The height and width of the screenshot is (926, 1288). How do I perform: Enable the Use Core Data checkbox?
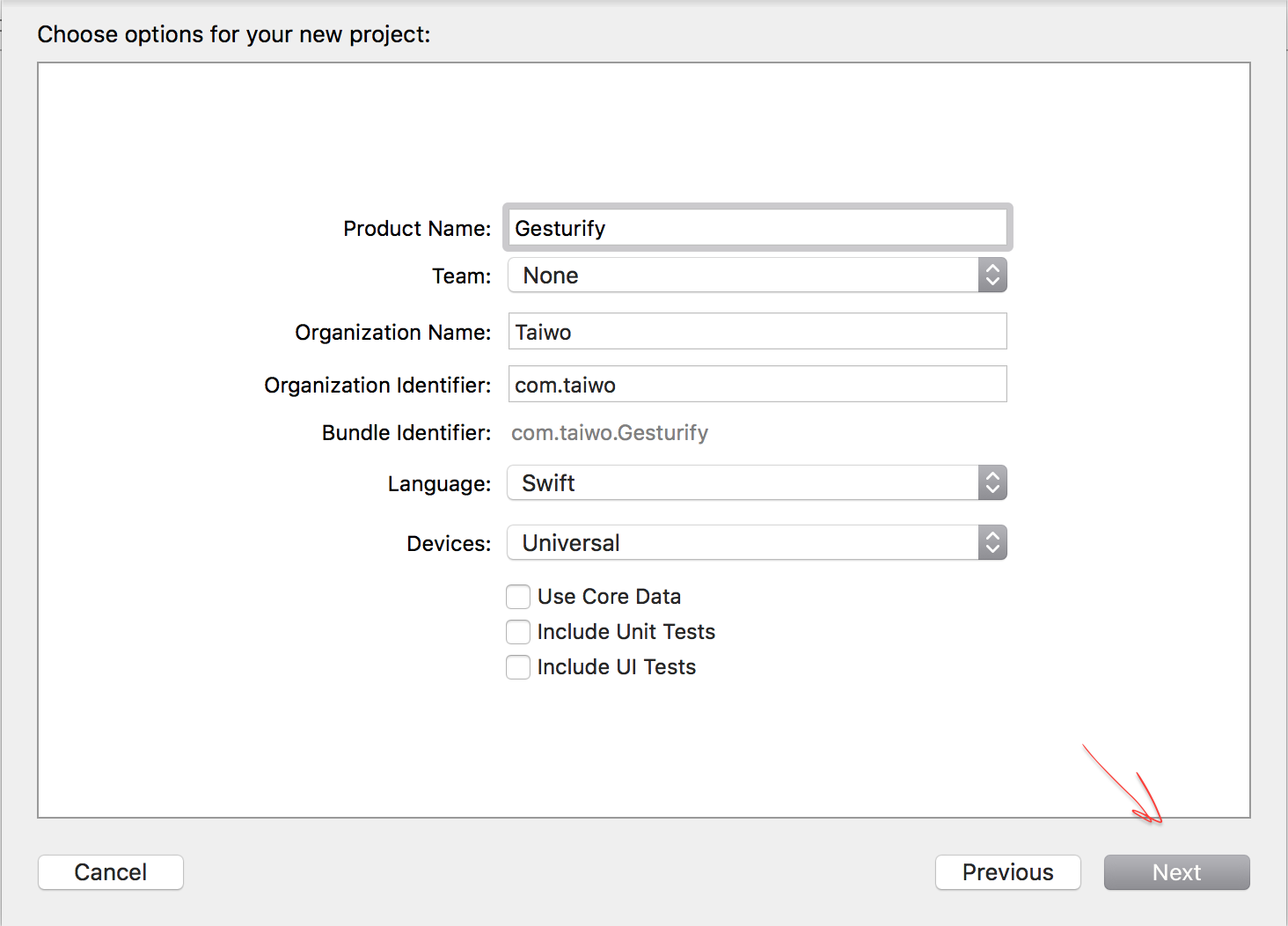[518, 597]
